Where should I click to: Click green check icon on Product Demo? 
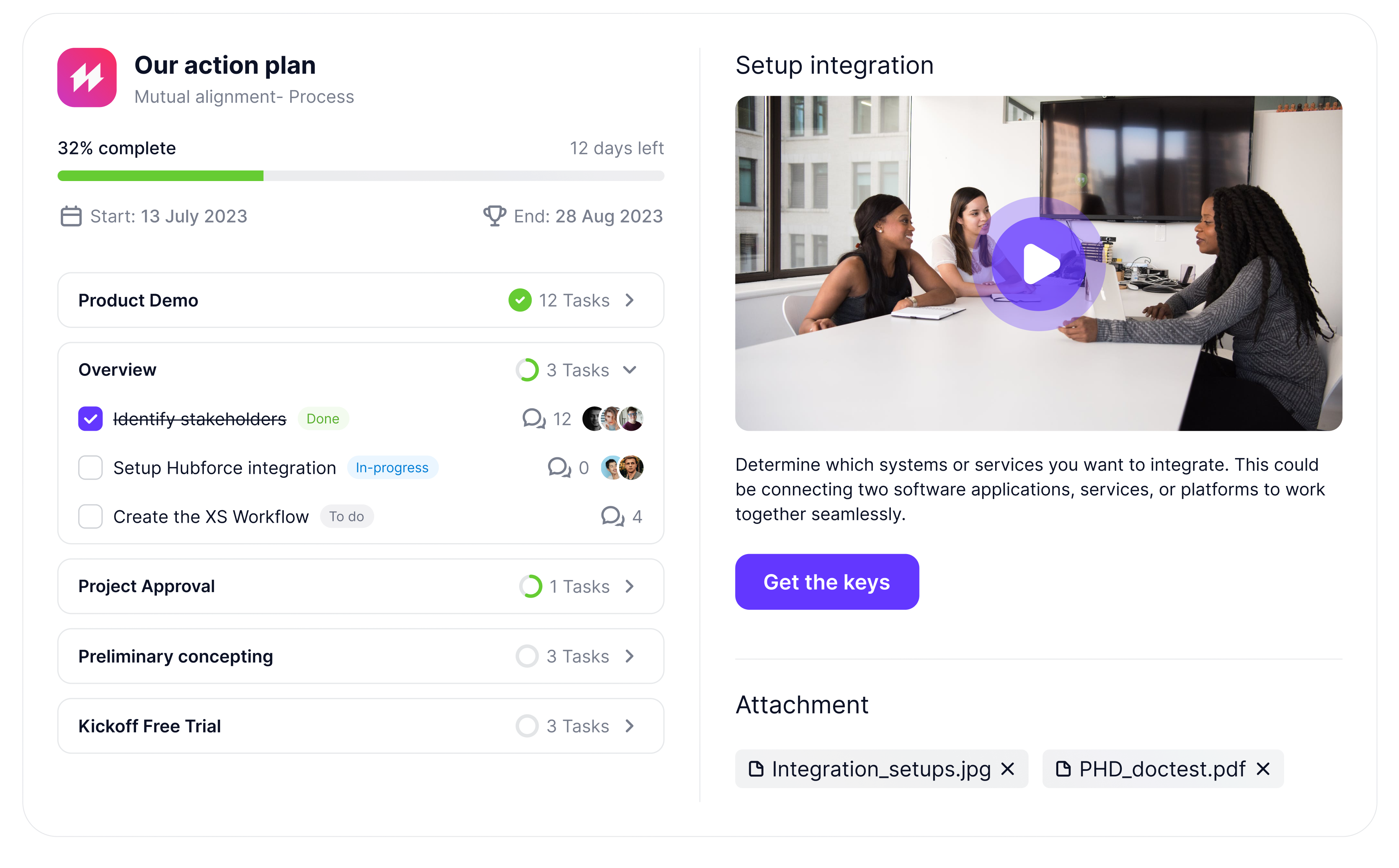coord(520,300)
